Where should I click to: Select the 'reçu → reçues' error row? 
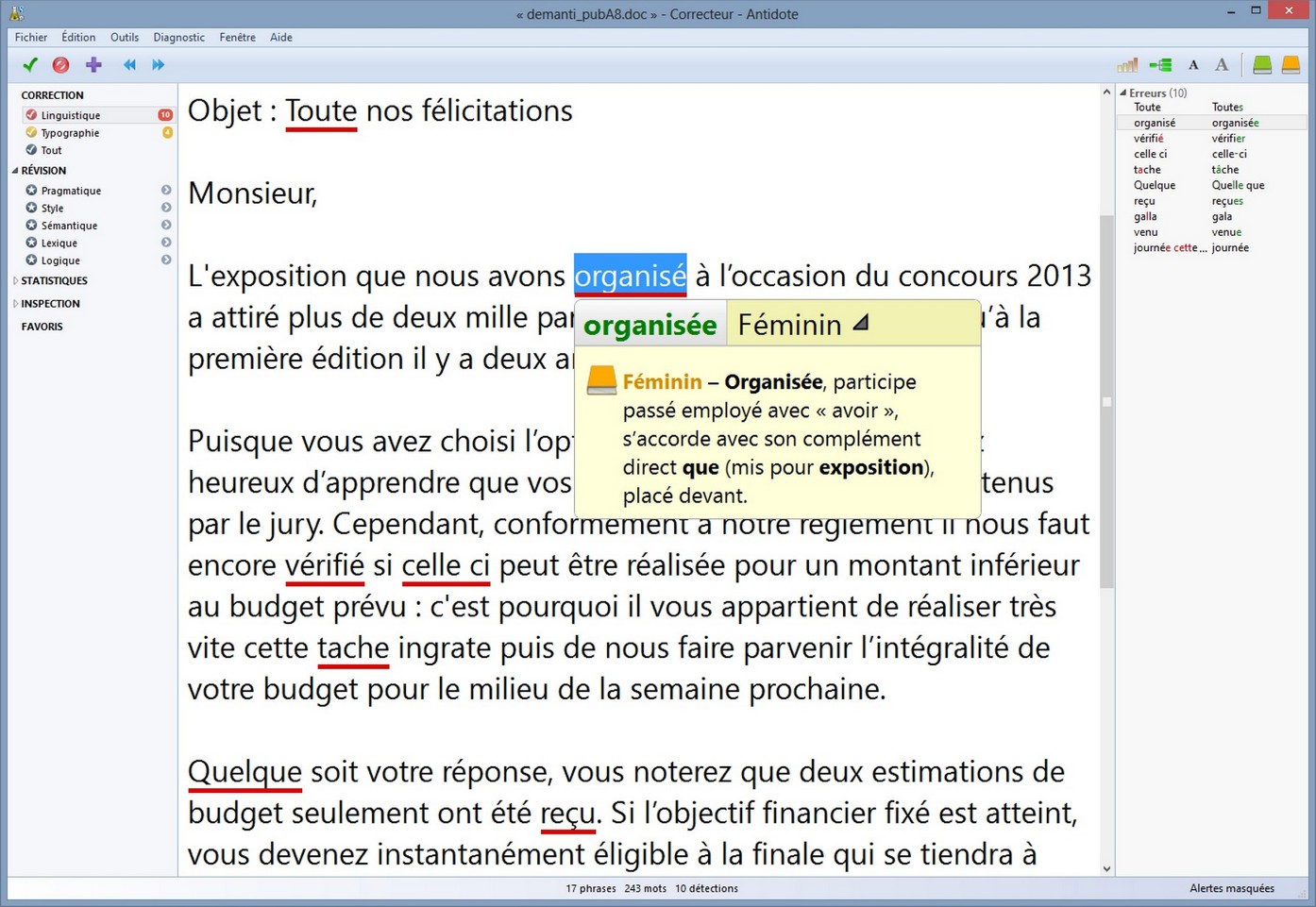pyautogui.click(x=1212, y=201)
